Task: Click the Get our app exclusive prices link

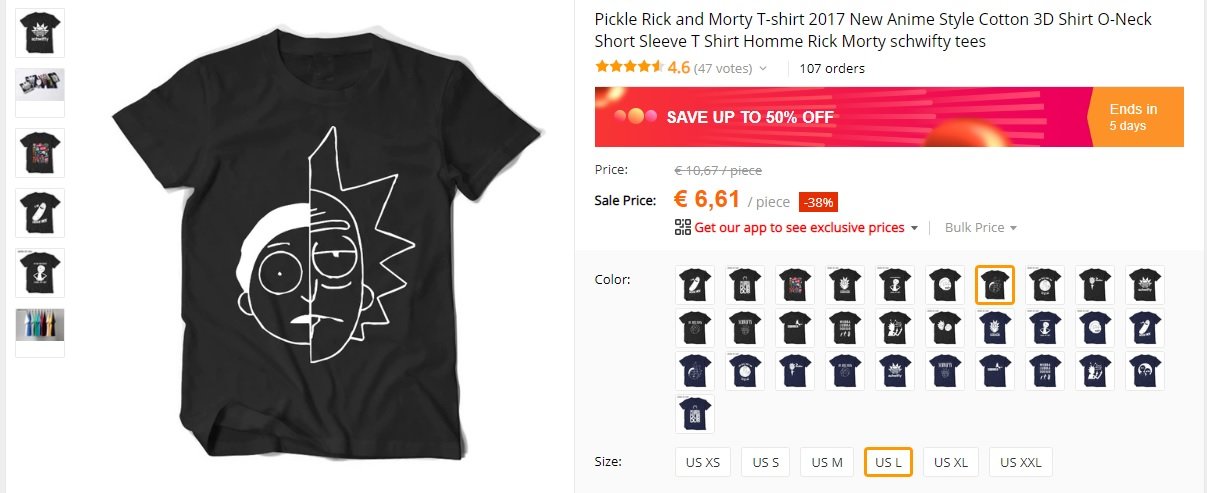Action: [799, 227]
